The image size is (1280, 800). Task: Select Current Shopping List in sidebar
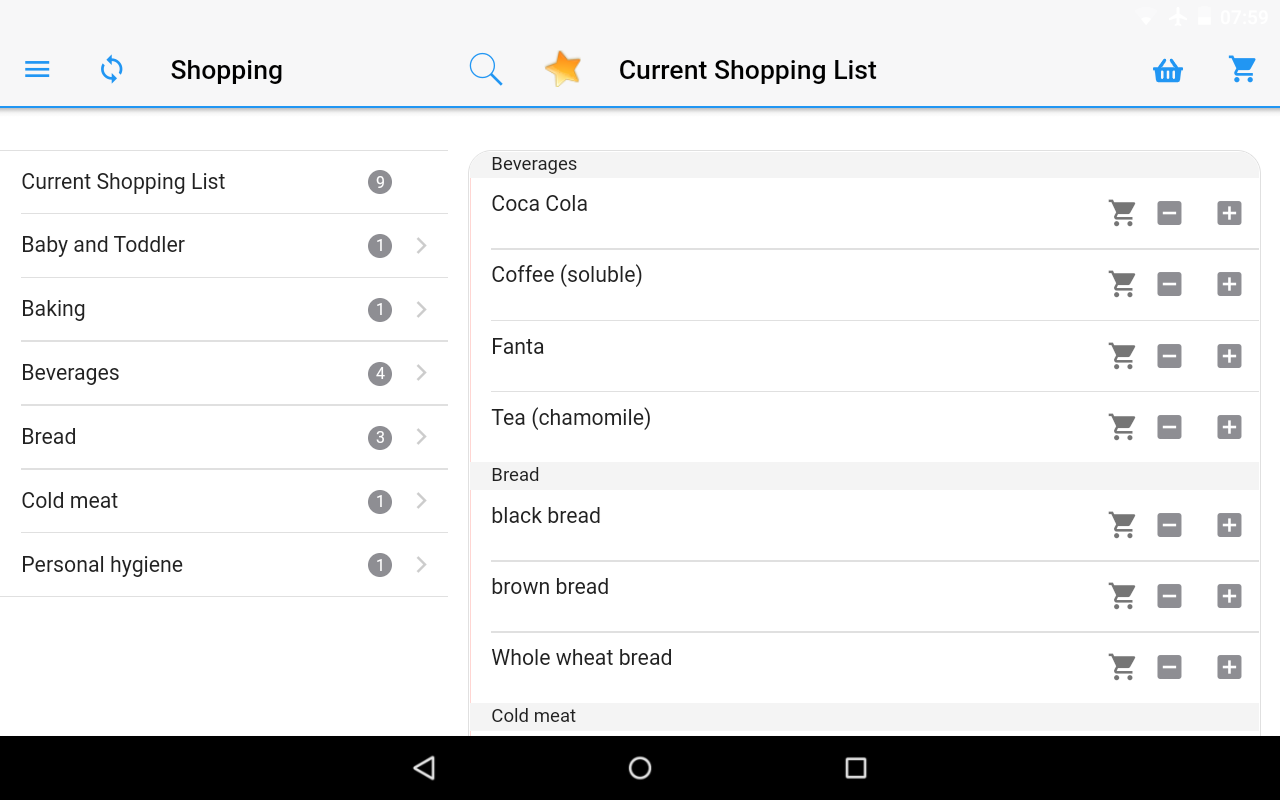point(124,182)
